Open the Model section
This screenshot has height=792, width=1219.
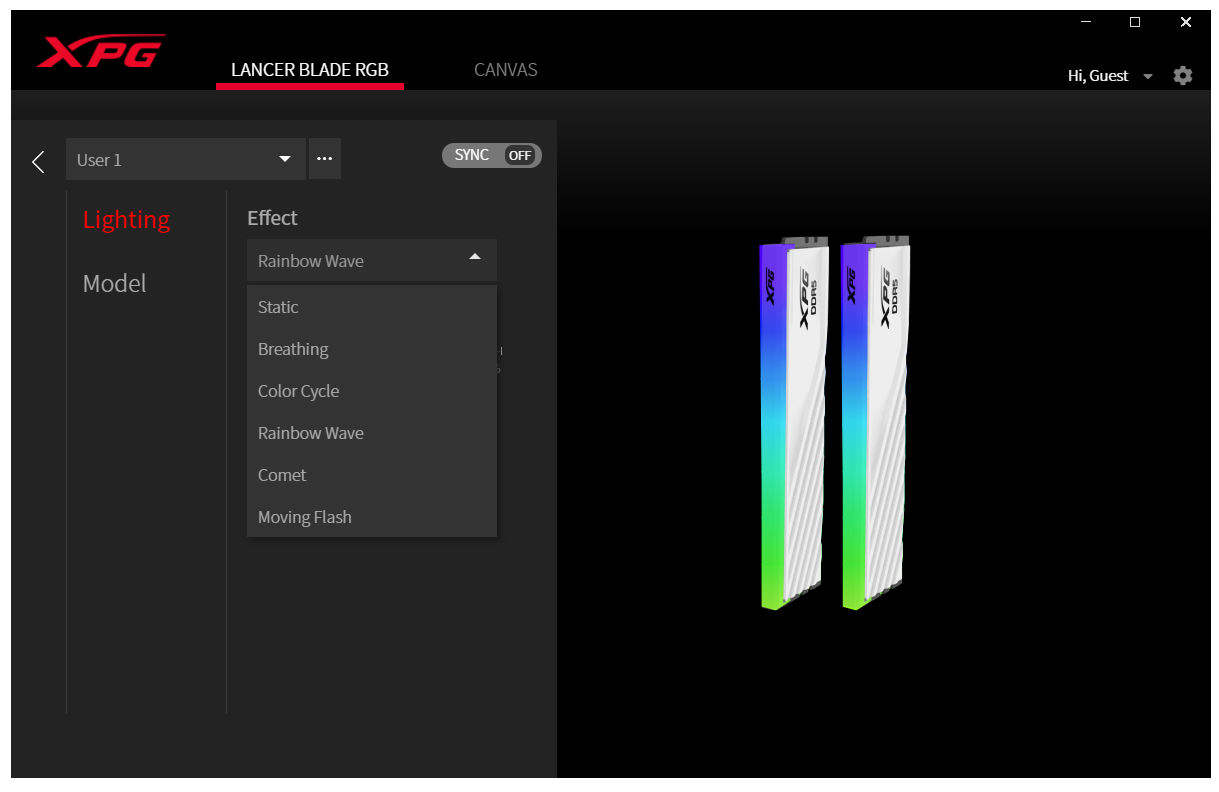point(114,284)
